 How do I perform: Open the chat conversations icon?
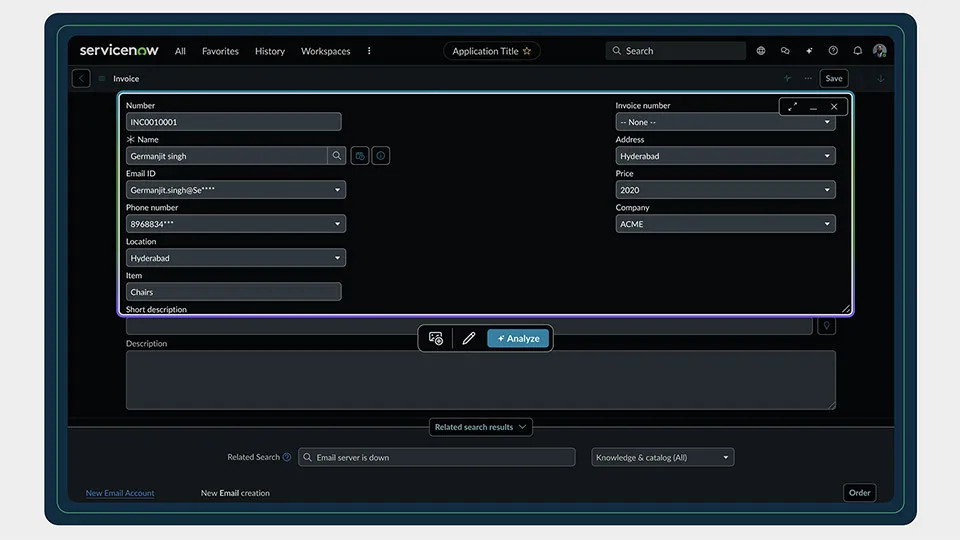point(785,51)
